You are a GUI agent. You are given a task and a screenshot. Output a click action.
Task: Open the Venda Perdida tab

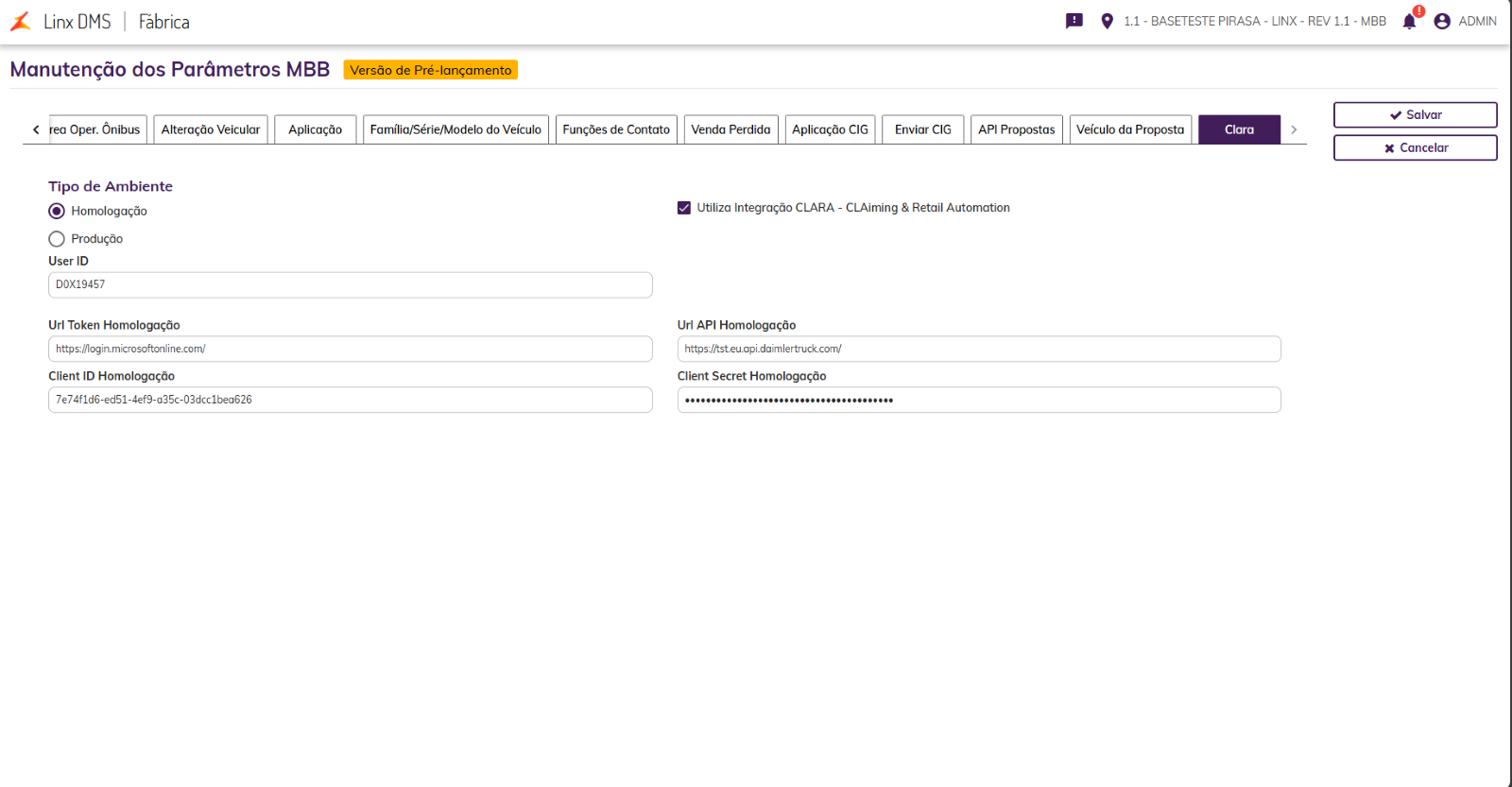(x=730, y=129)
